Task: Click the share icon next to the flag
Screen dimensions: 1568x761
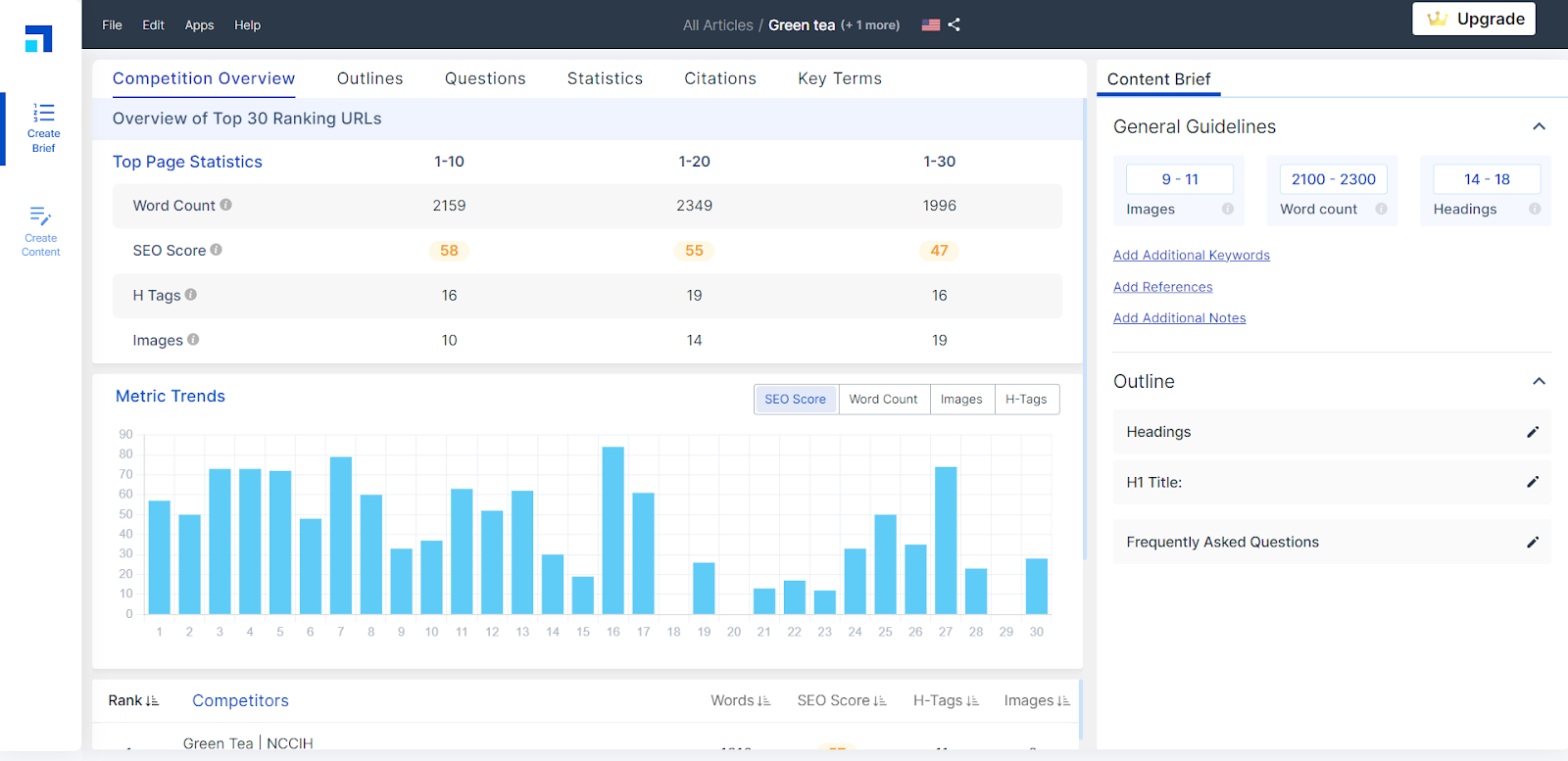Action: pyautogui.click(x=955, y=24)
